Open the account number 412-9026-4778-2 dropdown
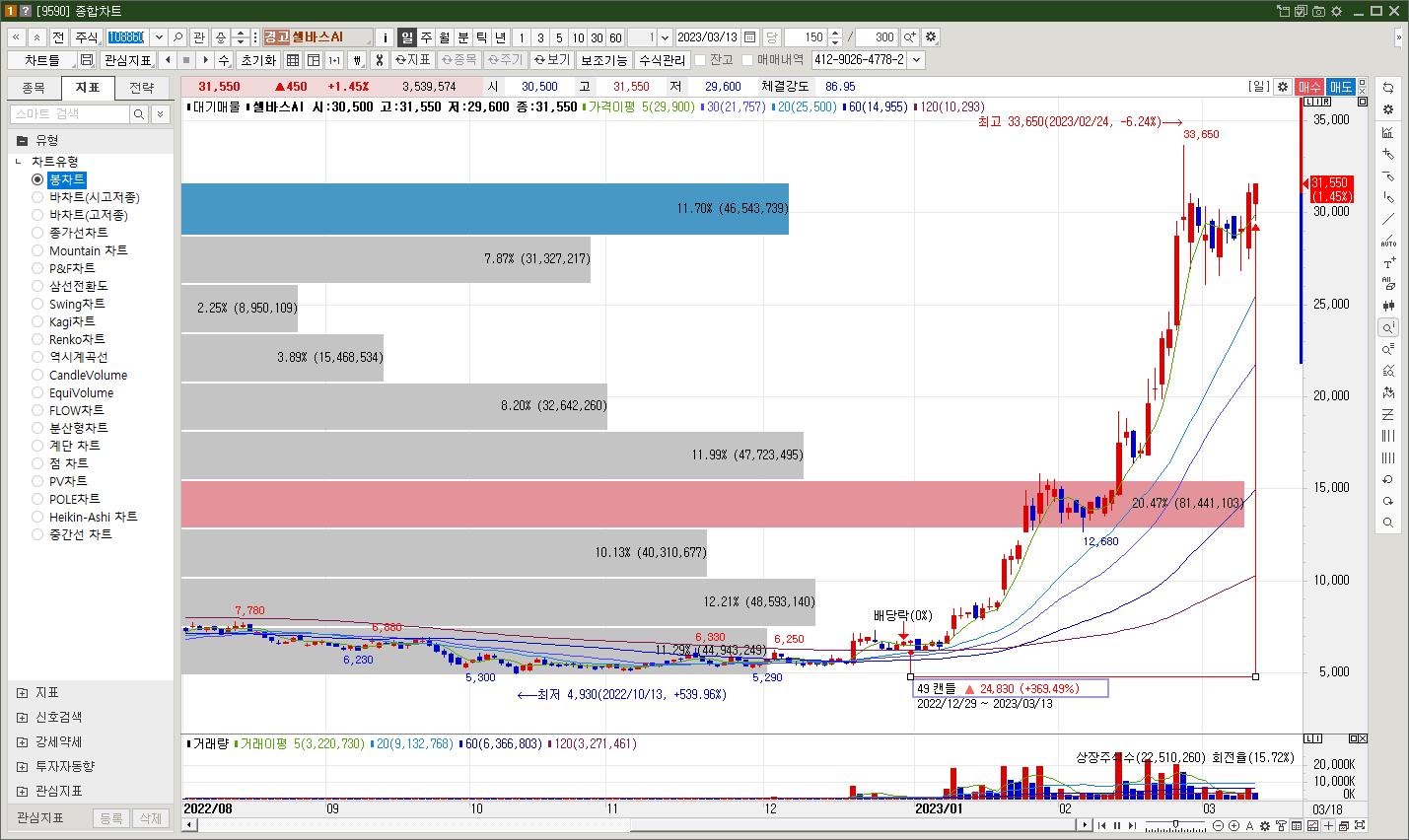This screenshot has width=1409, height=840. [x=916, y=60]
